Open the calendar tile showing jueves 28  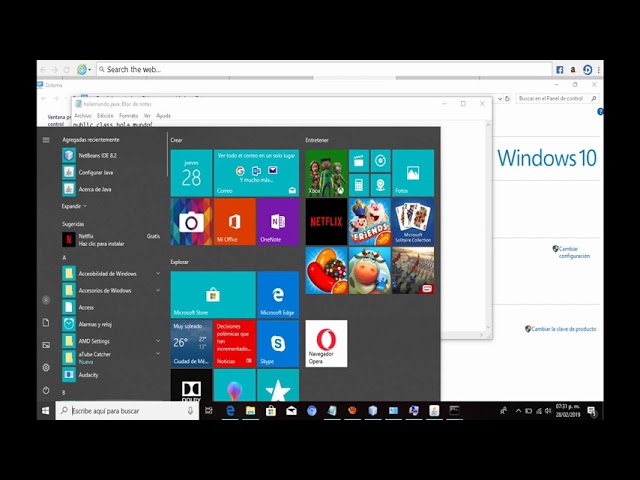[191, 173]
